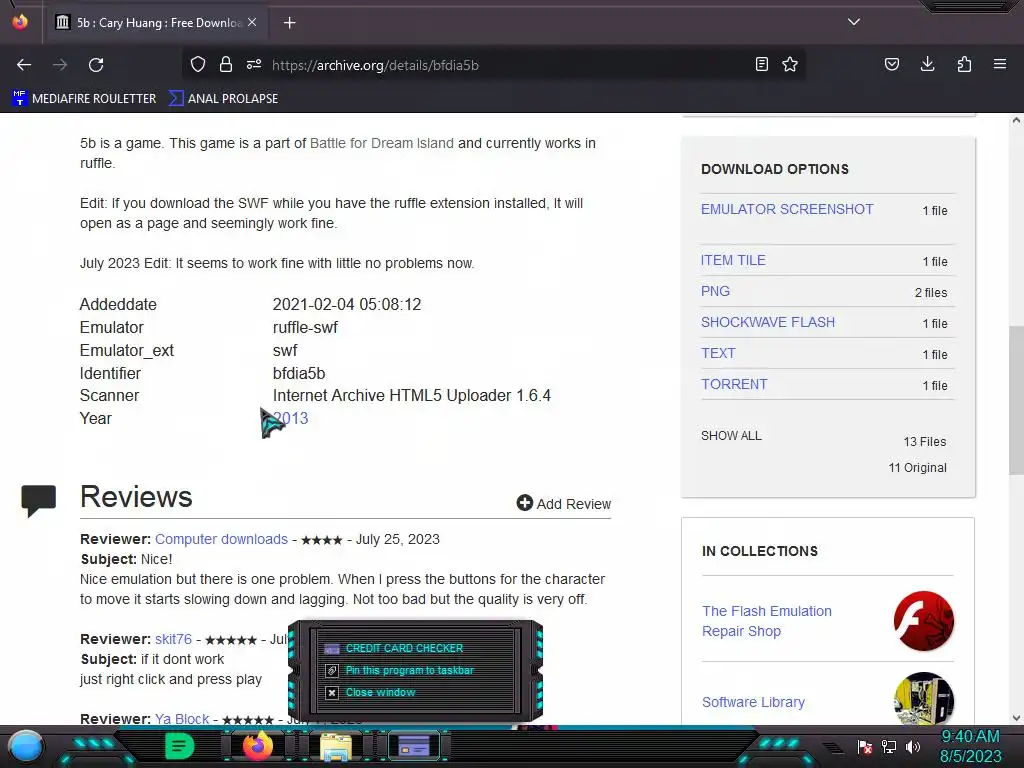Select the 5b : Cary Huang tab
Screen dimensions: 1024x768
(x=155, y=23)
